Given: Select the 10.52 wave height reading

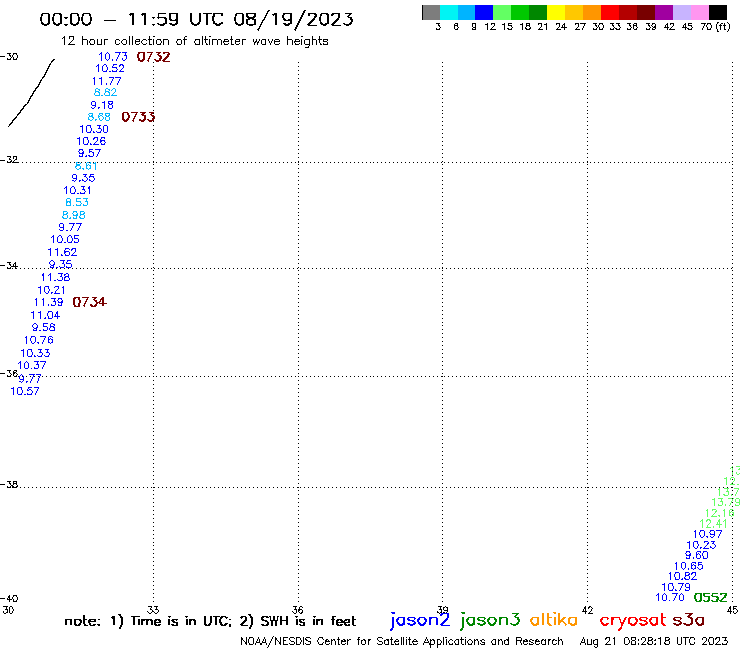Looking at the screenshot, I should click(110, 68).
